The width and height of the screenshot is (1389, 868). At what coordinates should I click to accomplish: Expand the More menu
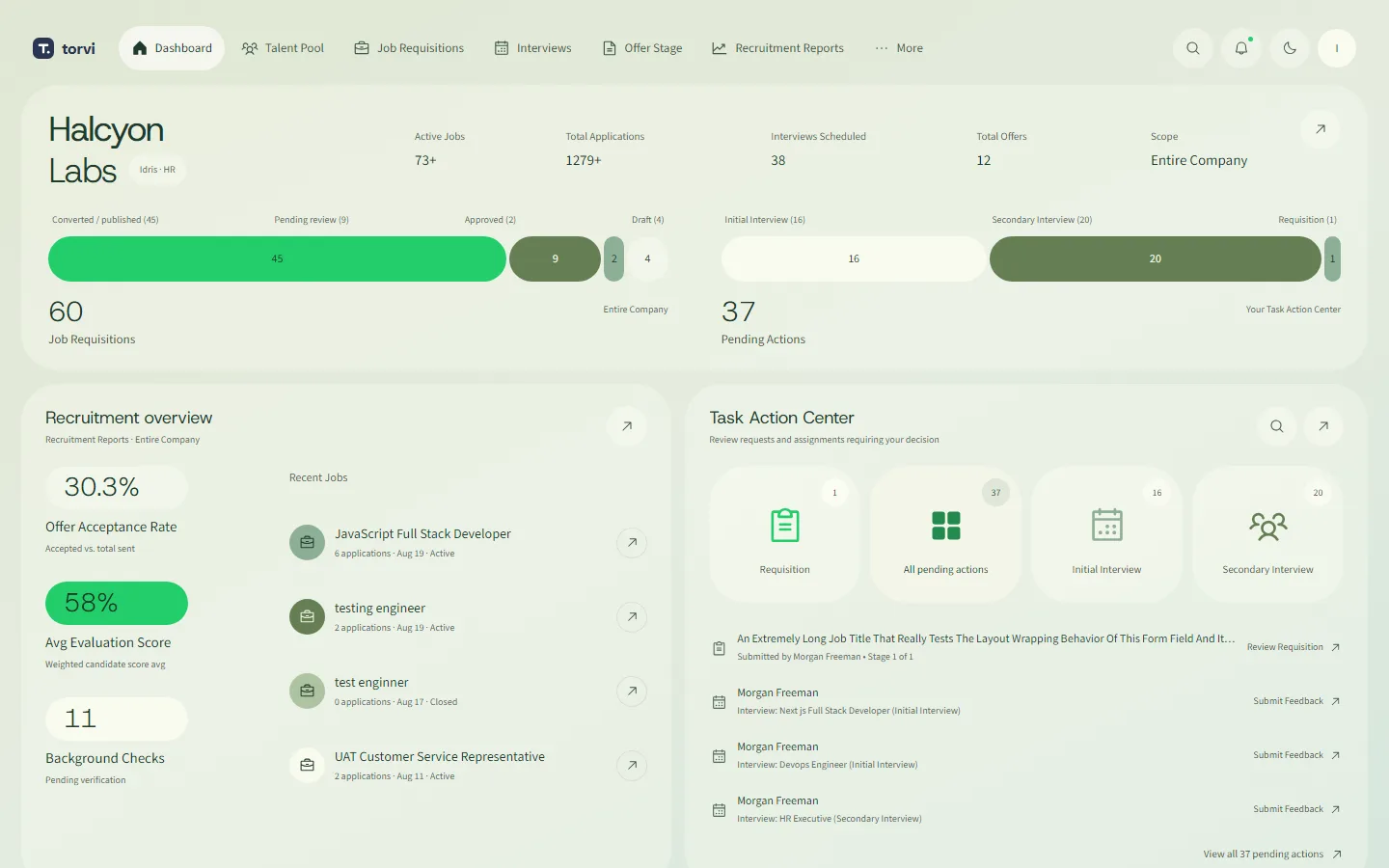[899, 48]
